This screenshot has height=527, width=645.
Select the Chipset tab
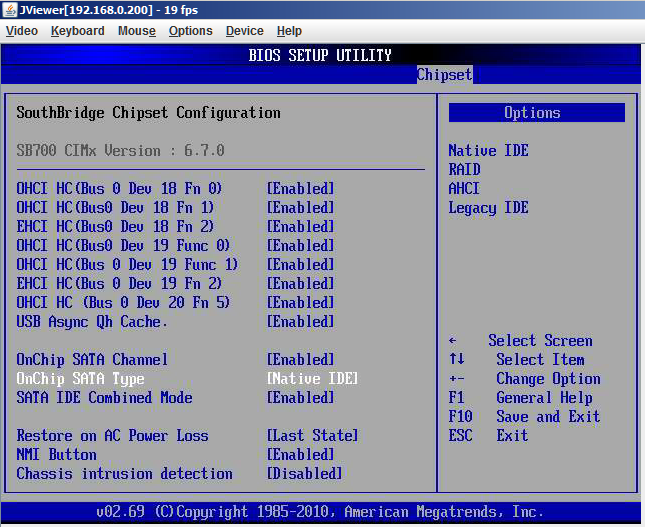click(x=444, y=75)
